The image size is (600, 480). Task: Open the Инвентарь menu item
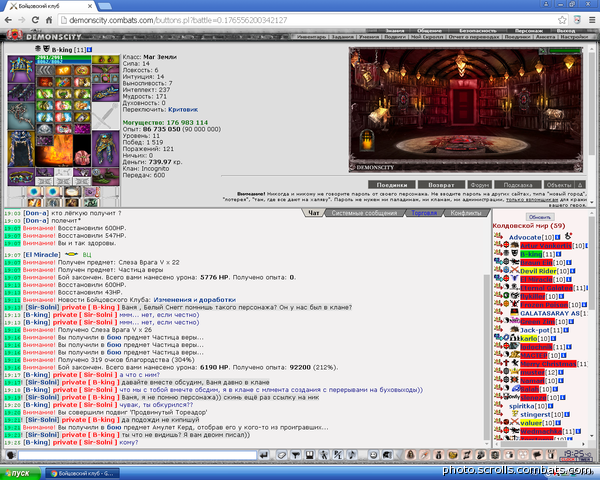click(311, 37)
